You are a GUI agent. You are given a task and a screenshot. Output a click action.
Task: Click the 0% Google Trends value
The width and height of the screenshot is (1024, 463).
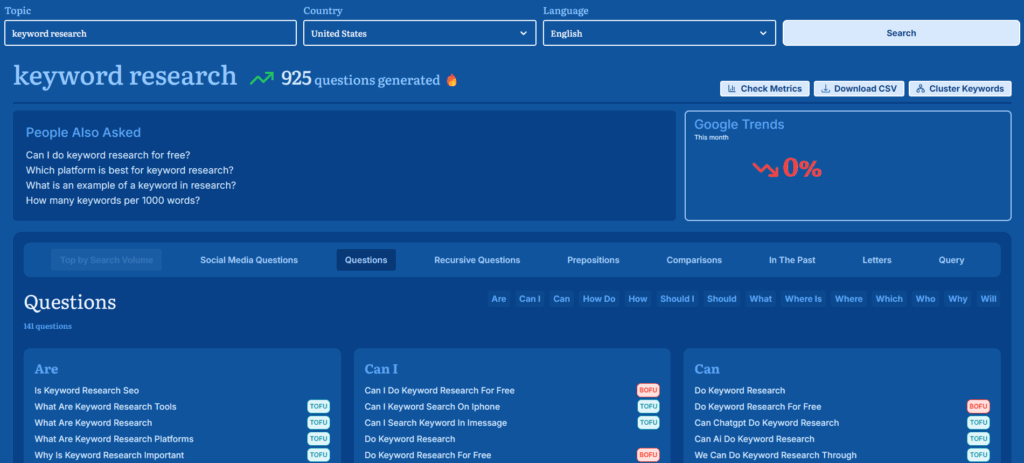(802, 169)
